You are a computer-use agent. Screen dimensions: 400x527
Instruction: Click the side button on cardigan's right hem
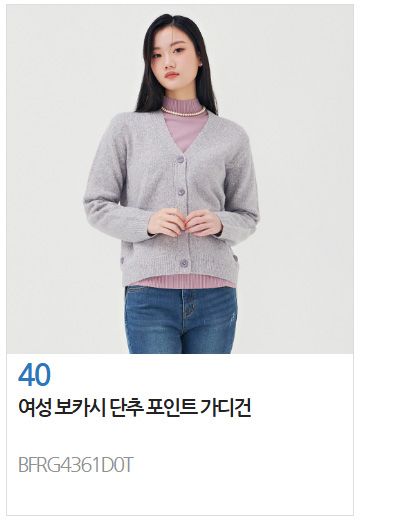click(x=235, y=258)
